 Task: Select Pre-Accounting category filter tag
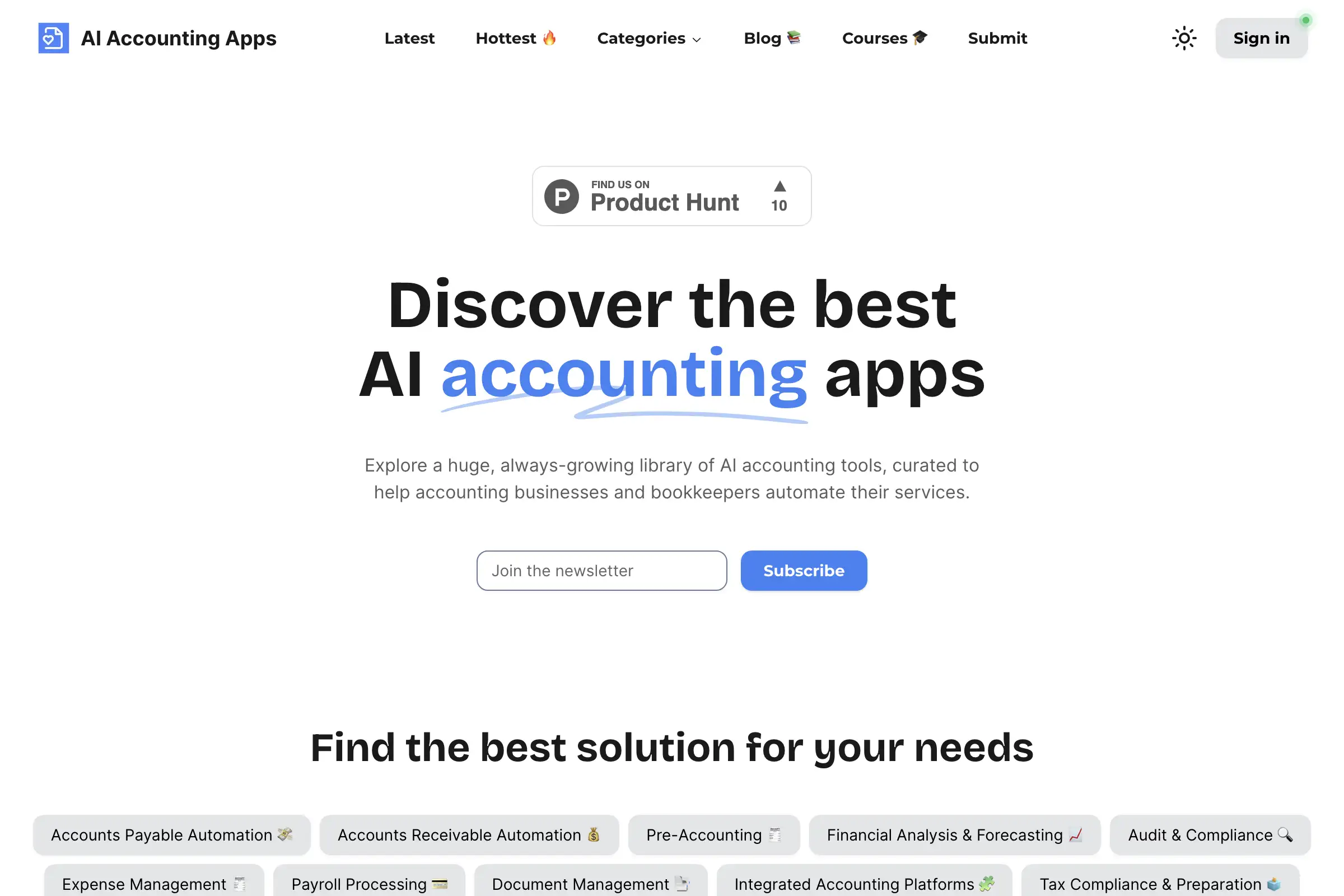tap(714, 834)
